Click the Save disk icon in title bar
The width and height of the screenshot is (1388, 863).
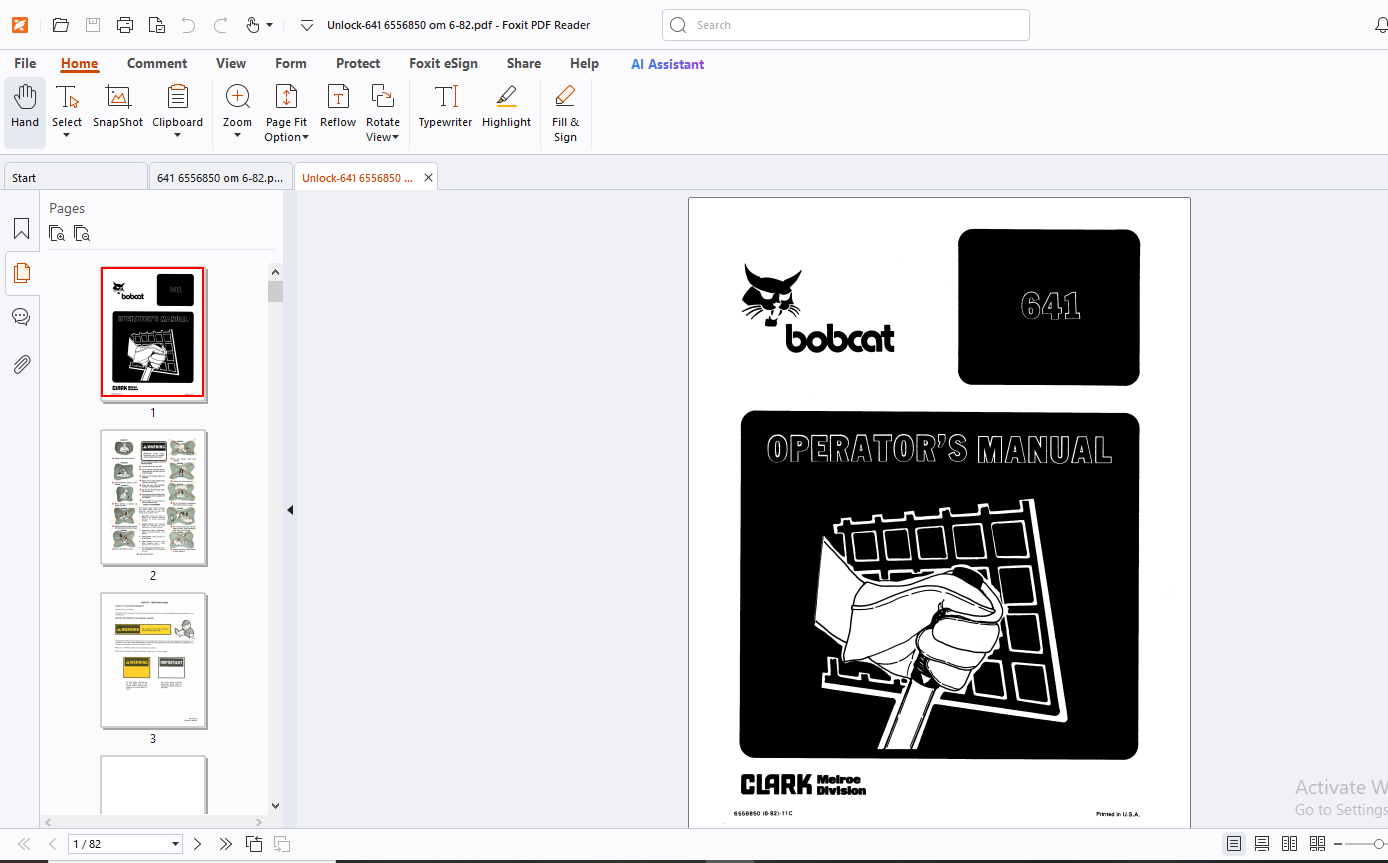92,25
